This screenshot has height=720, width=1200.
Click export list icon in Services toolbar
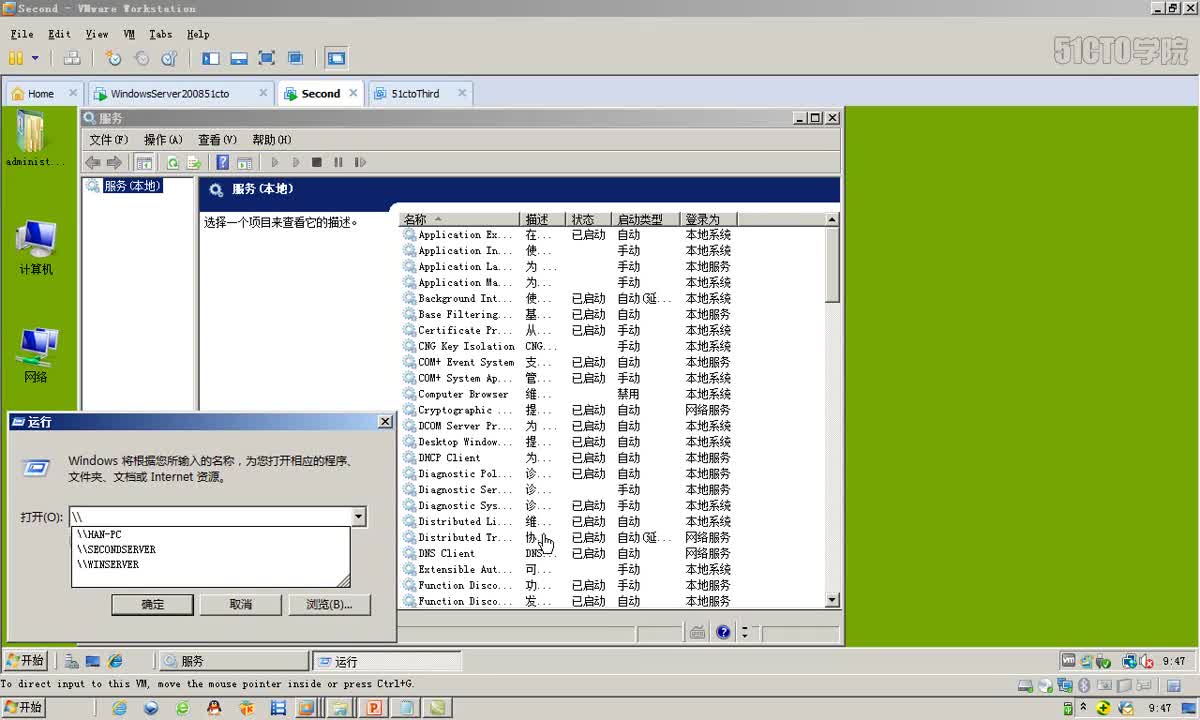[x=194, y=162]
